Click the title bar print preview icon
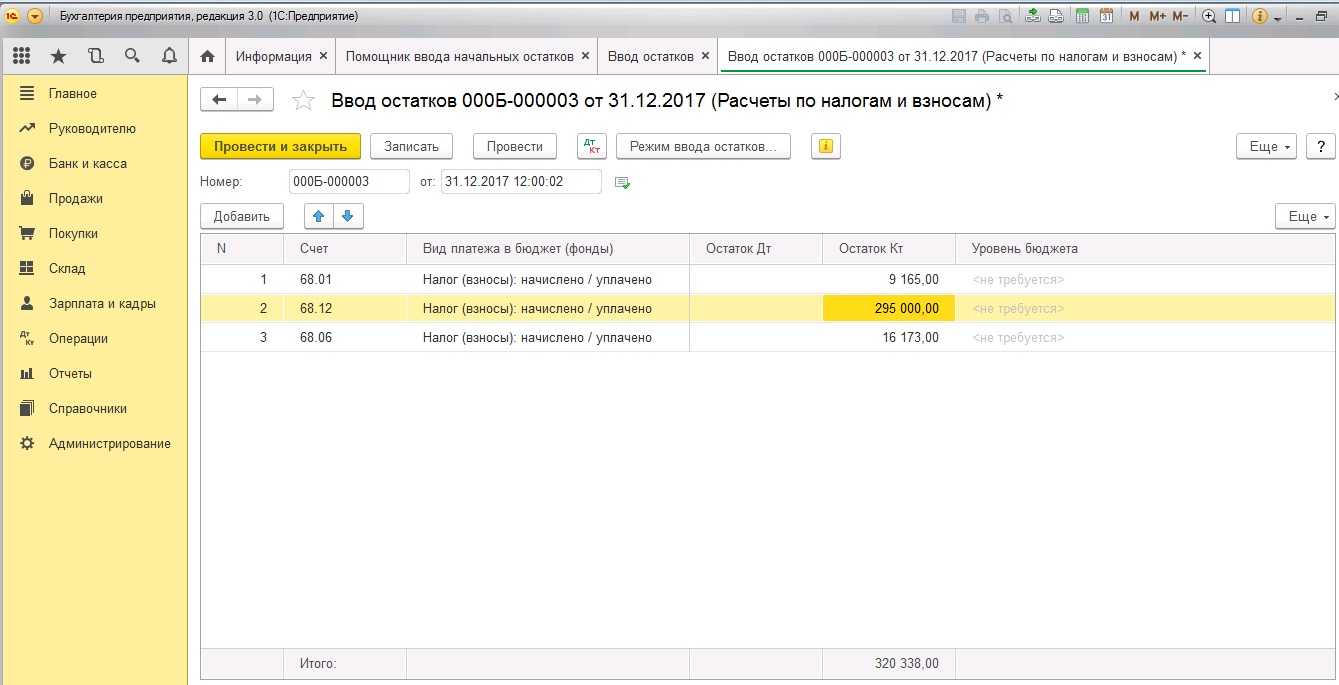1339x685 pixels. (x=1005, y=16)
